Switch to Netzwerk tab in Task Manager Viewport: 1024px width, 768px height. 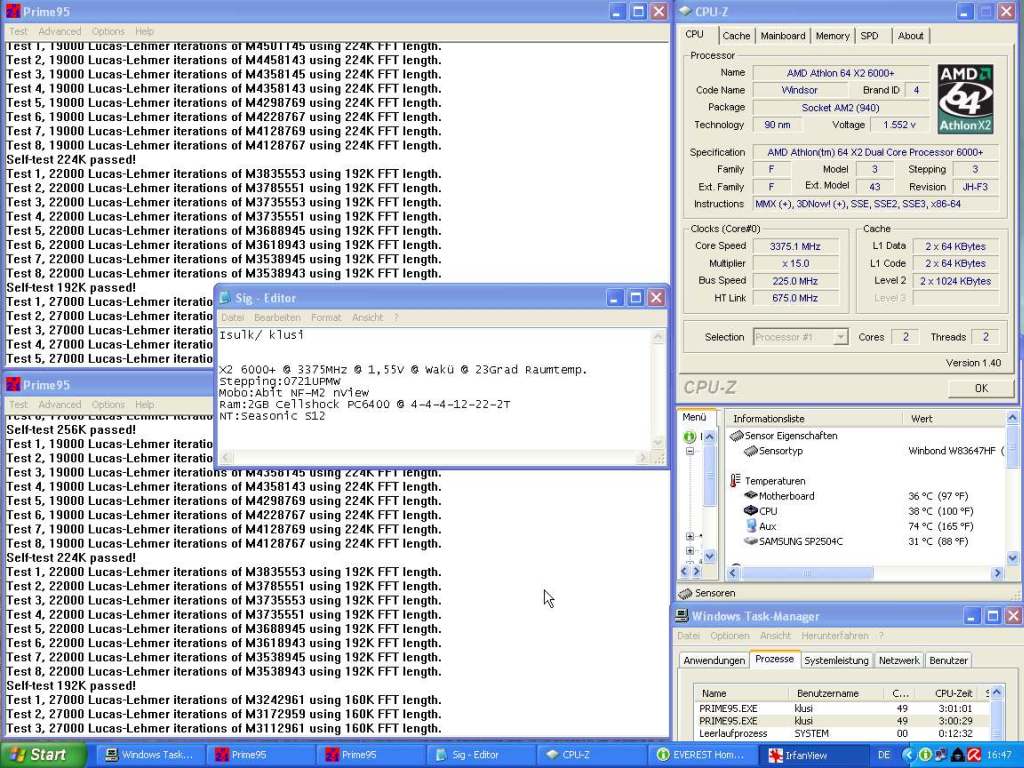(x=899, y=660)
